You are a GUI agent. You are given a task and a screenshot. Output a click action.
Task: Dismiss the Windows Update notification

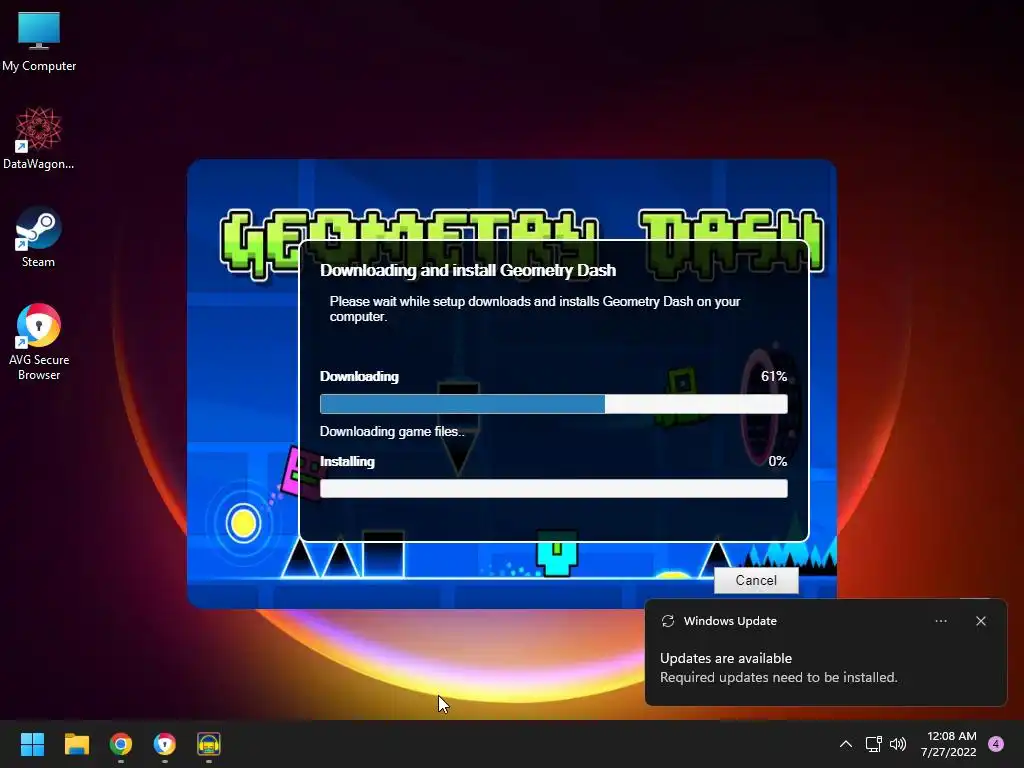(x=981, y=621)
